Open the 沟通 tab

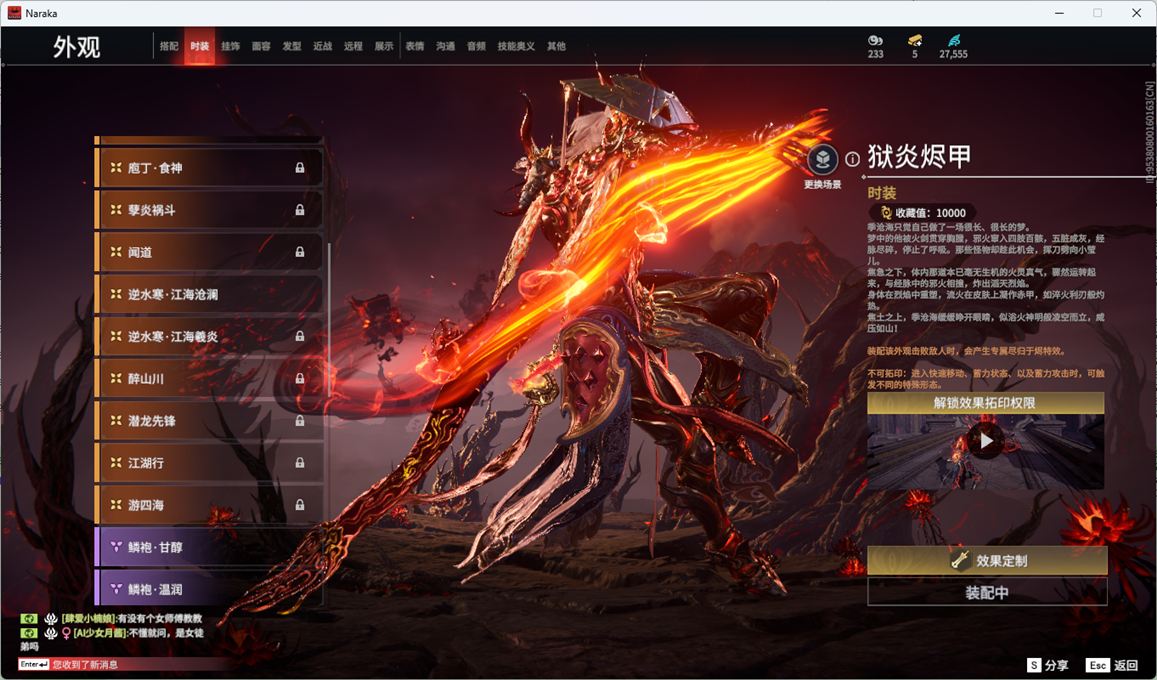click(x=446, y=46)
